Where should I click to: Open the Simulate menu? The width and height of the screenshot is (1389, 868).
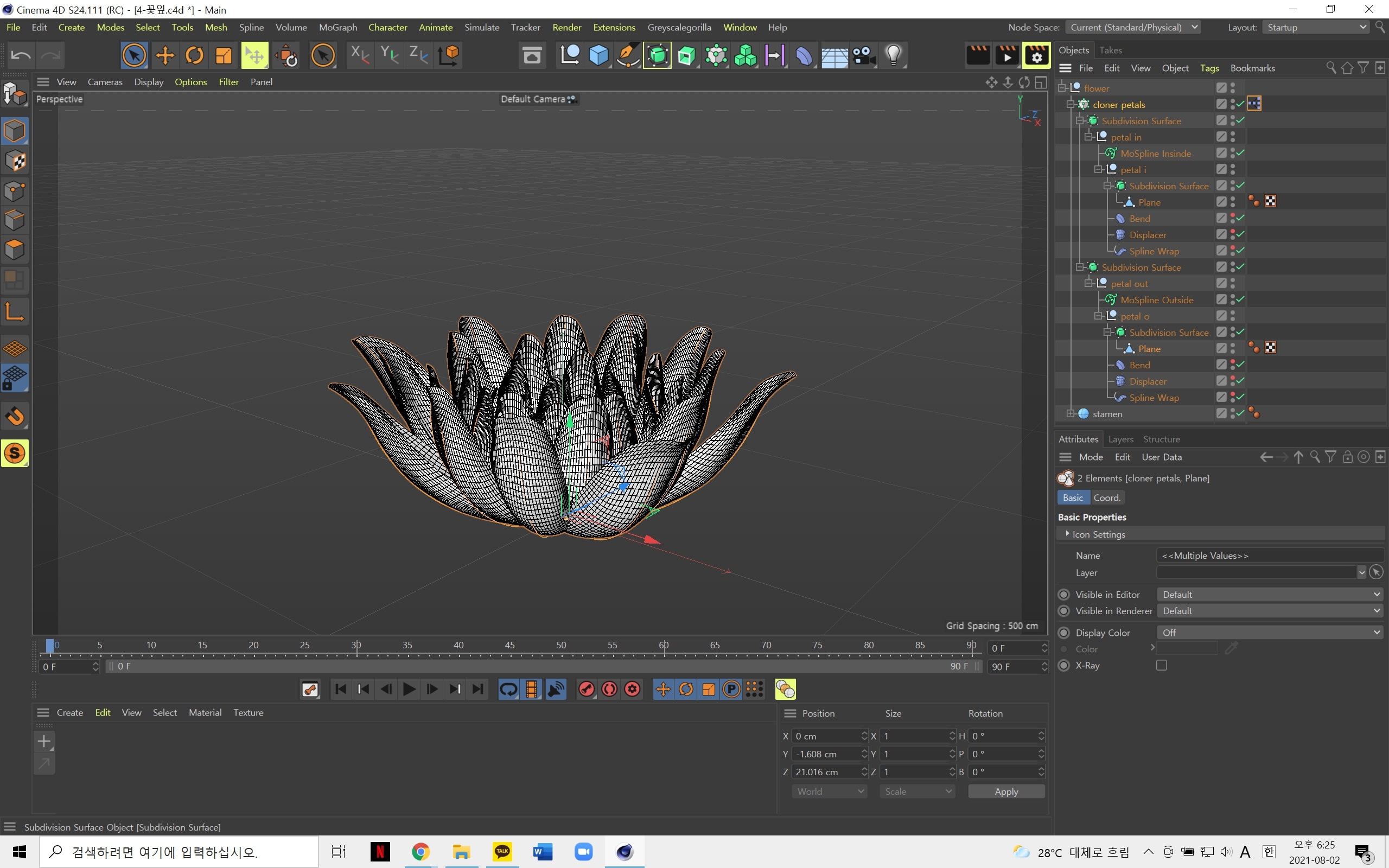pos(482,28)
